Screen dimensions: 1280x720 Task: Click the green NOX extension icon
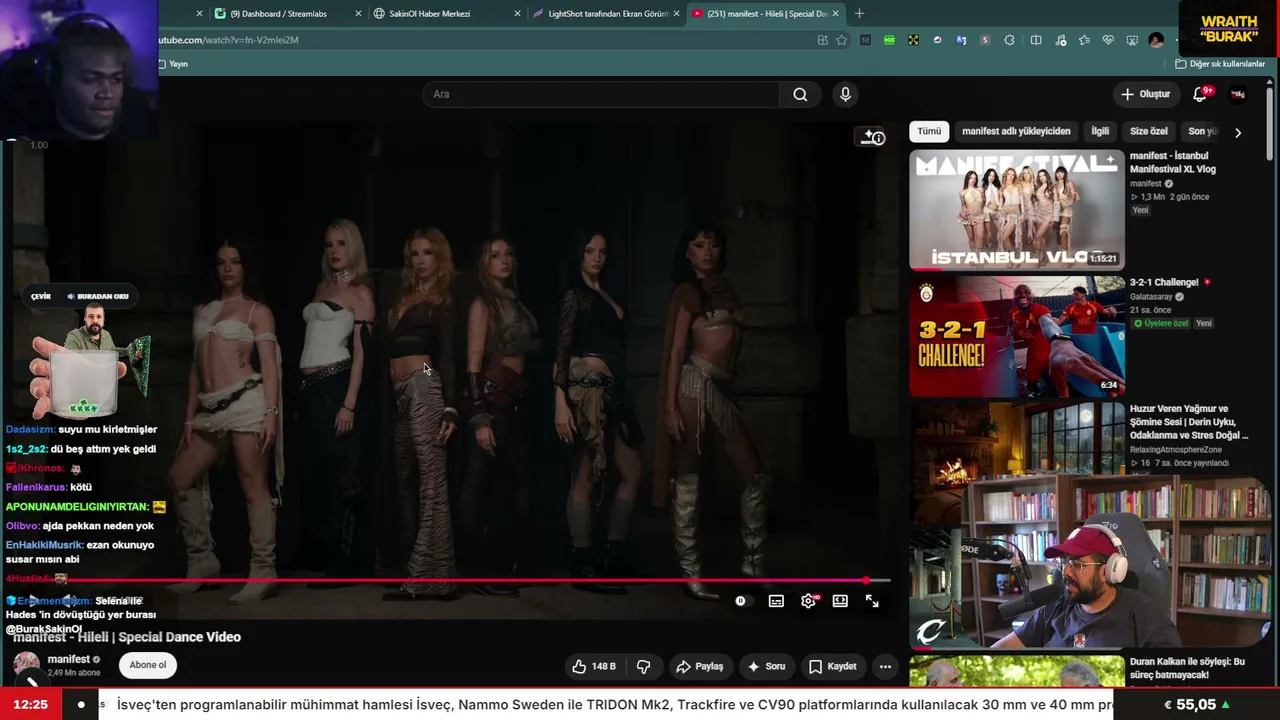(889, 40)
